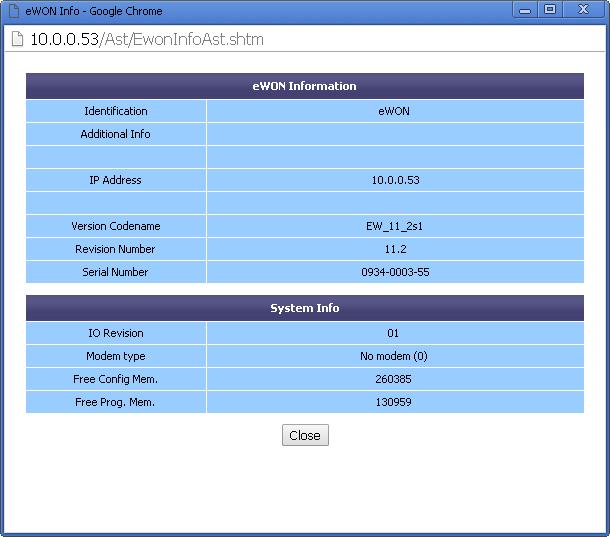Viewport: 610px width, 537px height.
Task: Select the 'System Info' table header
Action: click(305, 308)
